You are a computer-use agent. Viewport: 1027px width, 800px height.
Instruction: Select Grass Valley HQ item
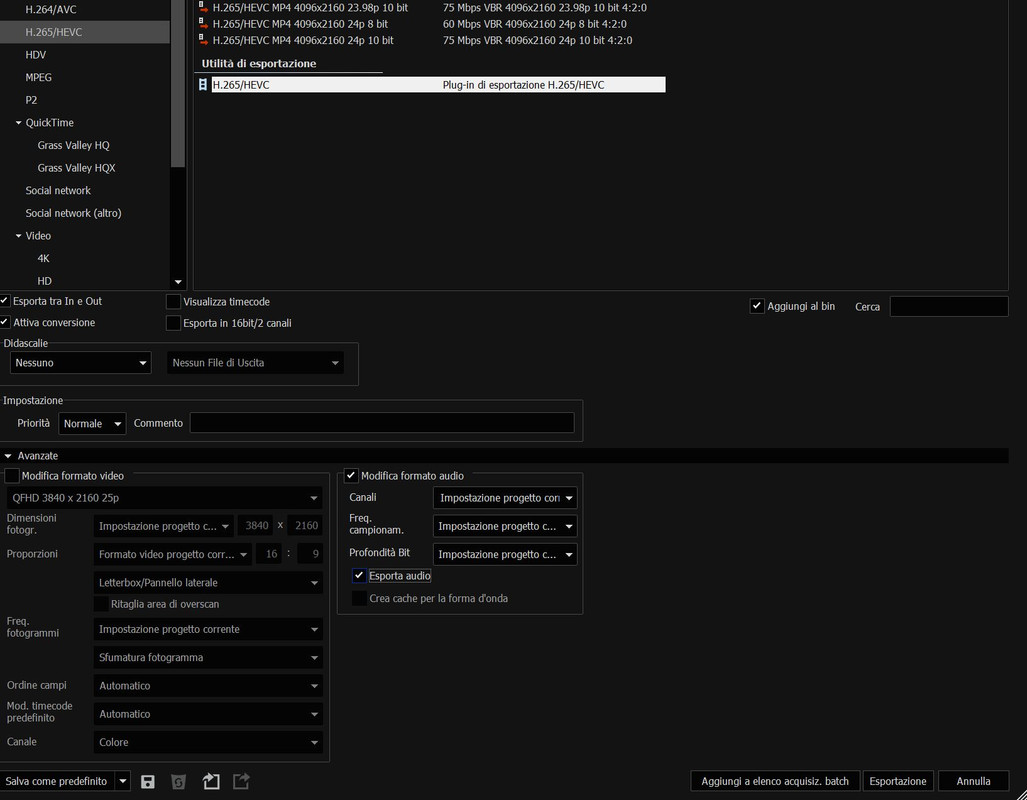73,145
